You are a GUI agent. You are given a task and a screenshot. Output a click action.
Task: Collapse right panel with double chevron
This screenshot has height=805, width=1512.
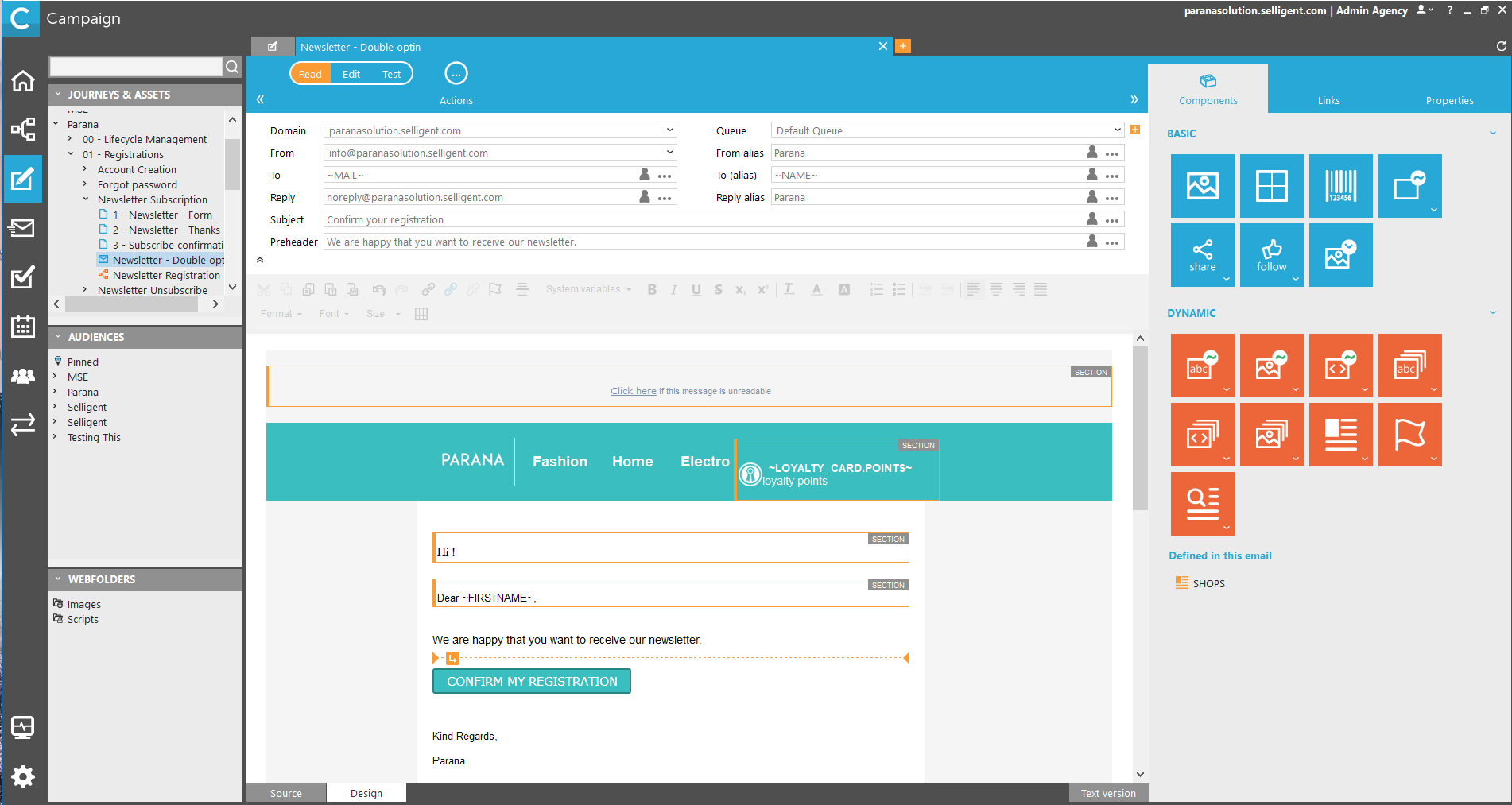(1134, 99)
